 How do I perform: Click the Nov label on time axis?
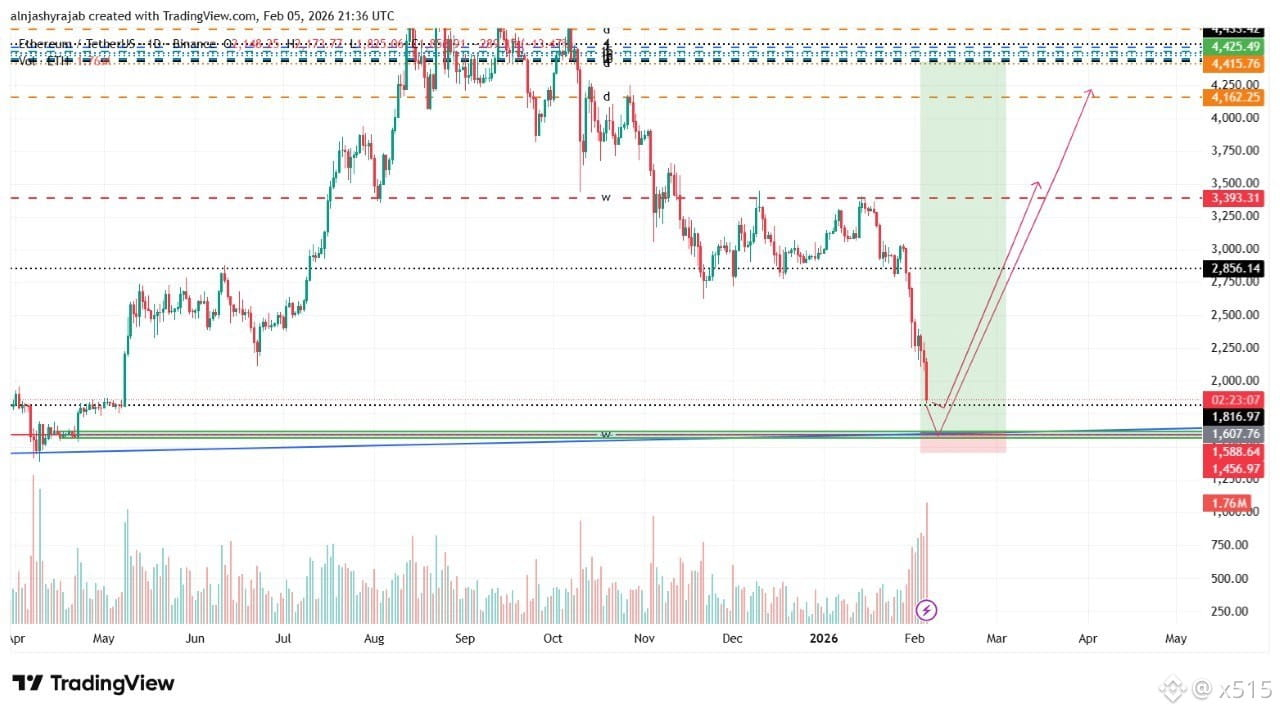[x=643, y=638]
